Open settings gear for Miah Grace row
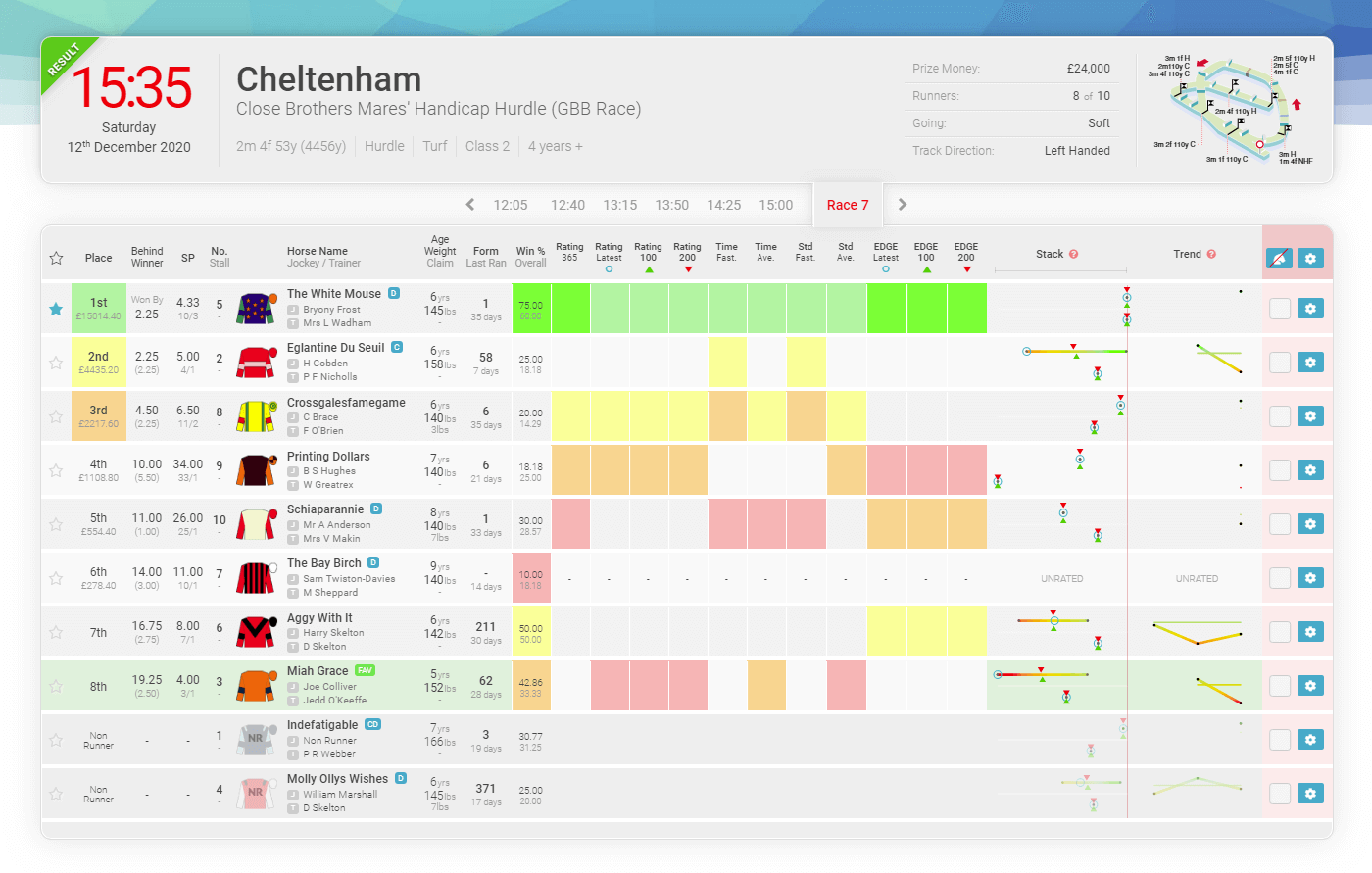This screenshot has width=1372, height=873. pyautogui.click(x=1310, y=685)
